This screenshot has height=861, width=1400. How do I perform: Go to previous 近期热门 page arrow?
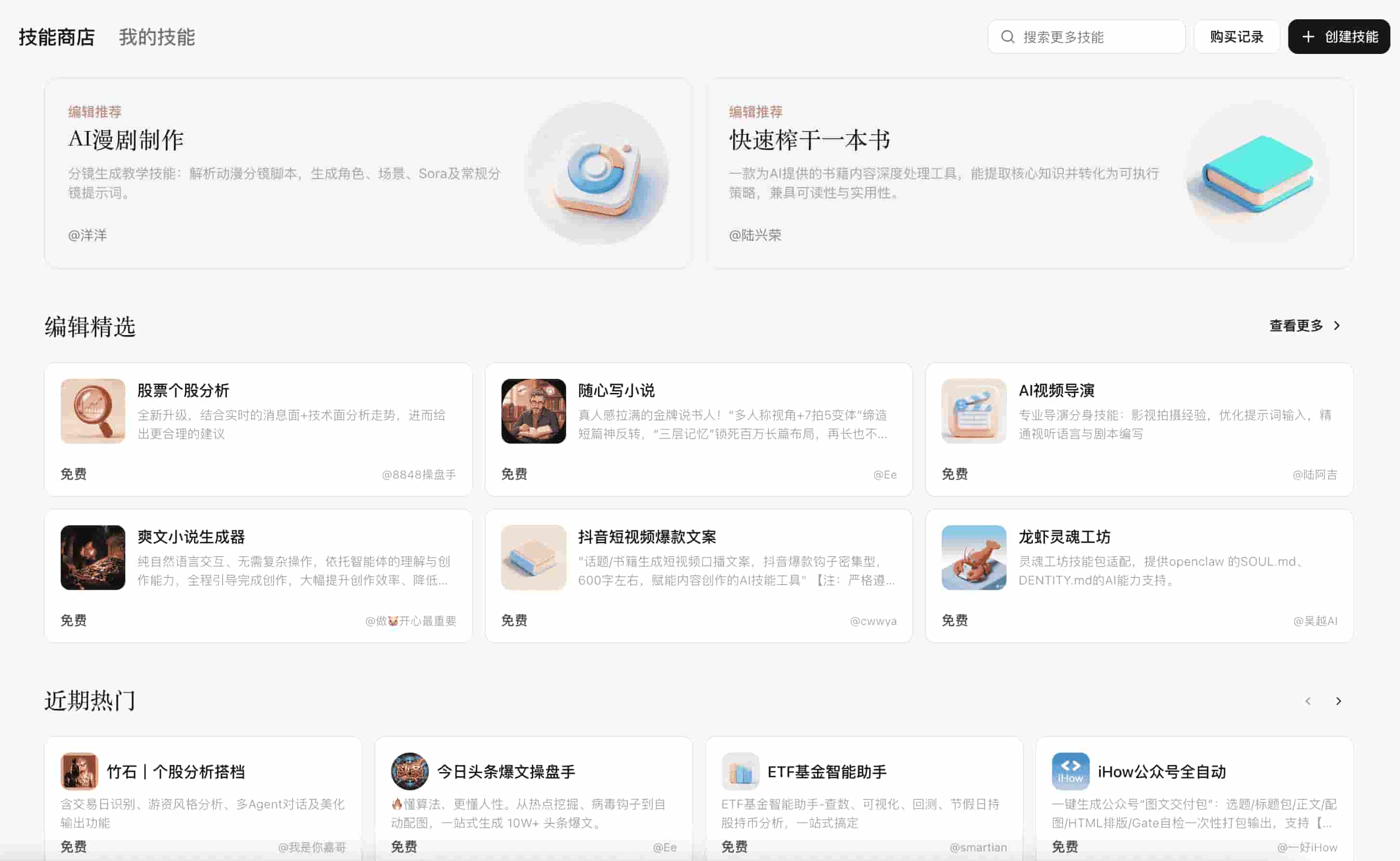click(x=1308, y=701)
